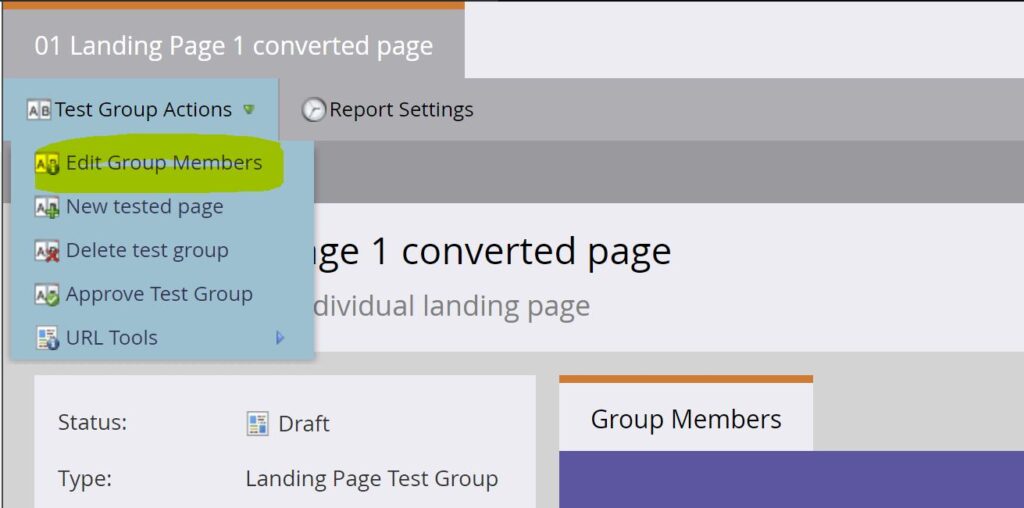Image resolution: width=1024 pixels, height=508 pixels.
Task: Open Report Settings text button
Action: point(401,110)
